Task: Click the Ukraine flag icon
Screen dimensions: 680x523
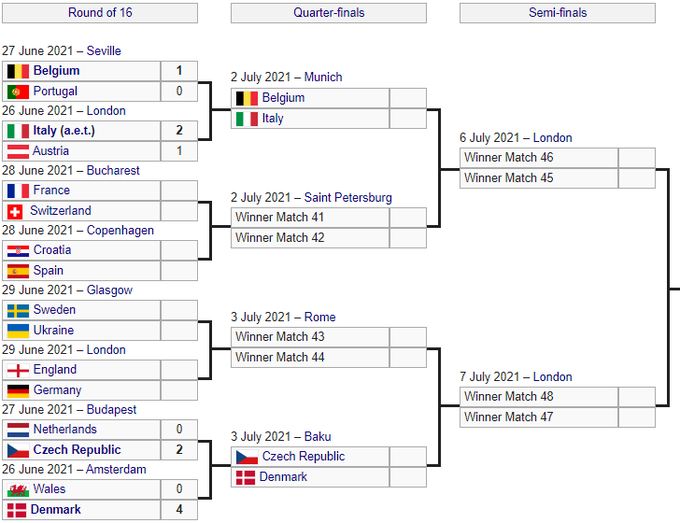Action: point(17,330)
